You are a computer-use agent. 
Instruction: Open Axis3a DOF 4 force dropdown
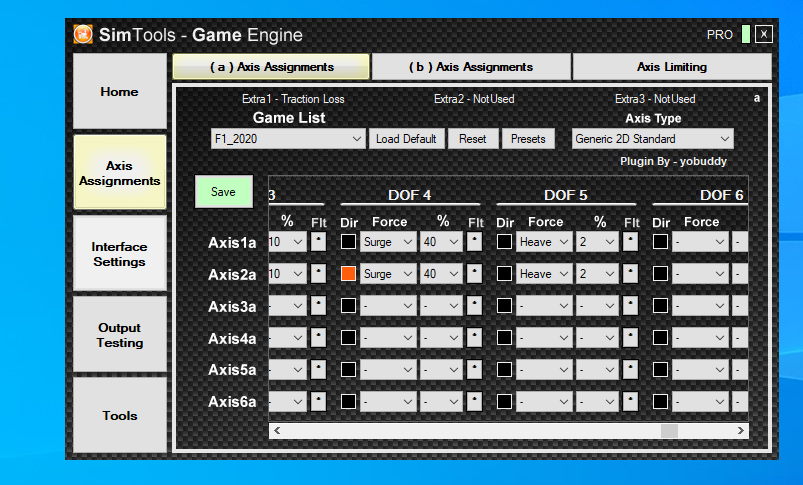click(388, 306)
